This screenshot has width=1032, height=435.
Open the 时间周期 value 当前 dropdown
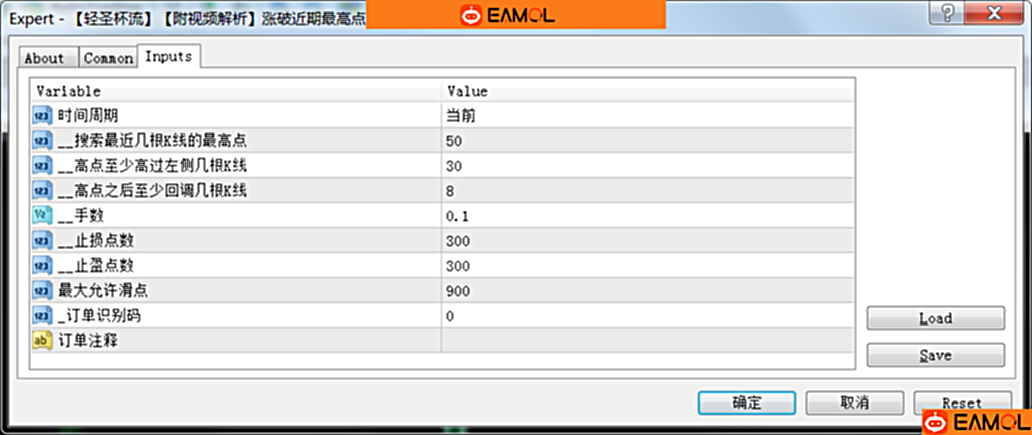(x=647, y=116)
